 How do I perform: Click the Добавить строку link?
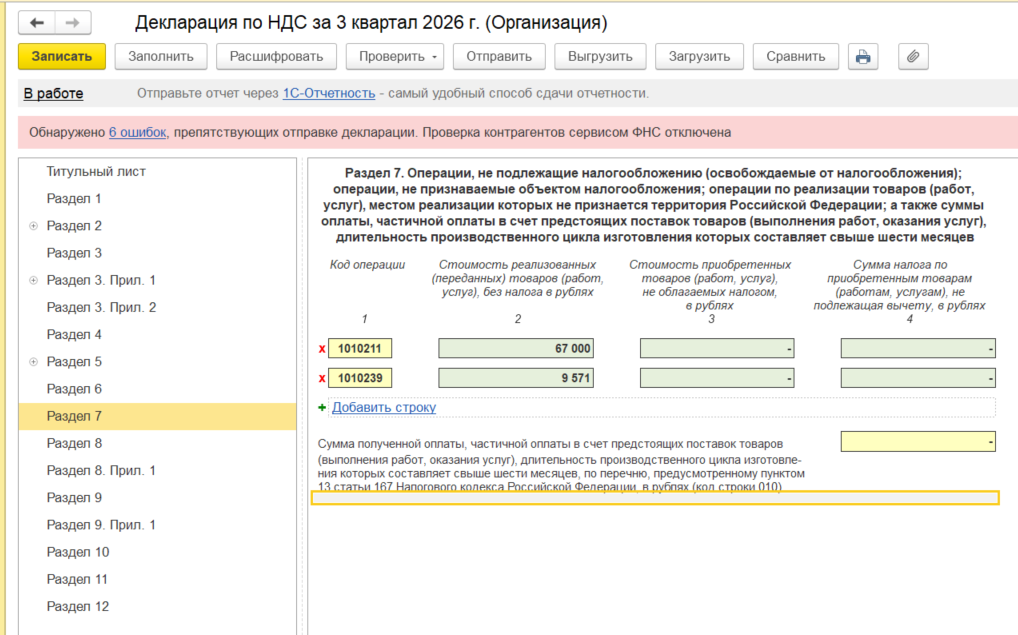point(384,407)
